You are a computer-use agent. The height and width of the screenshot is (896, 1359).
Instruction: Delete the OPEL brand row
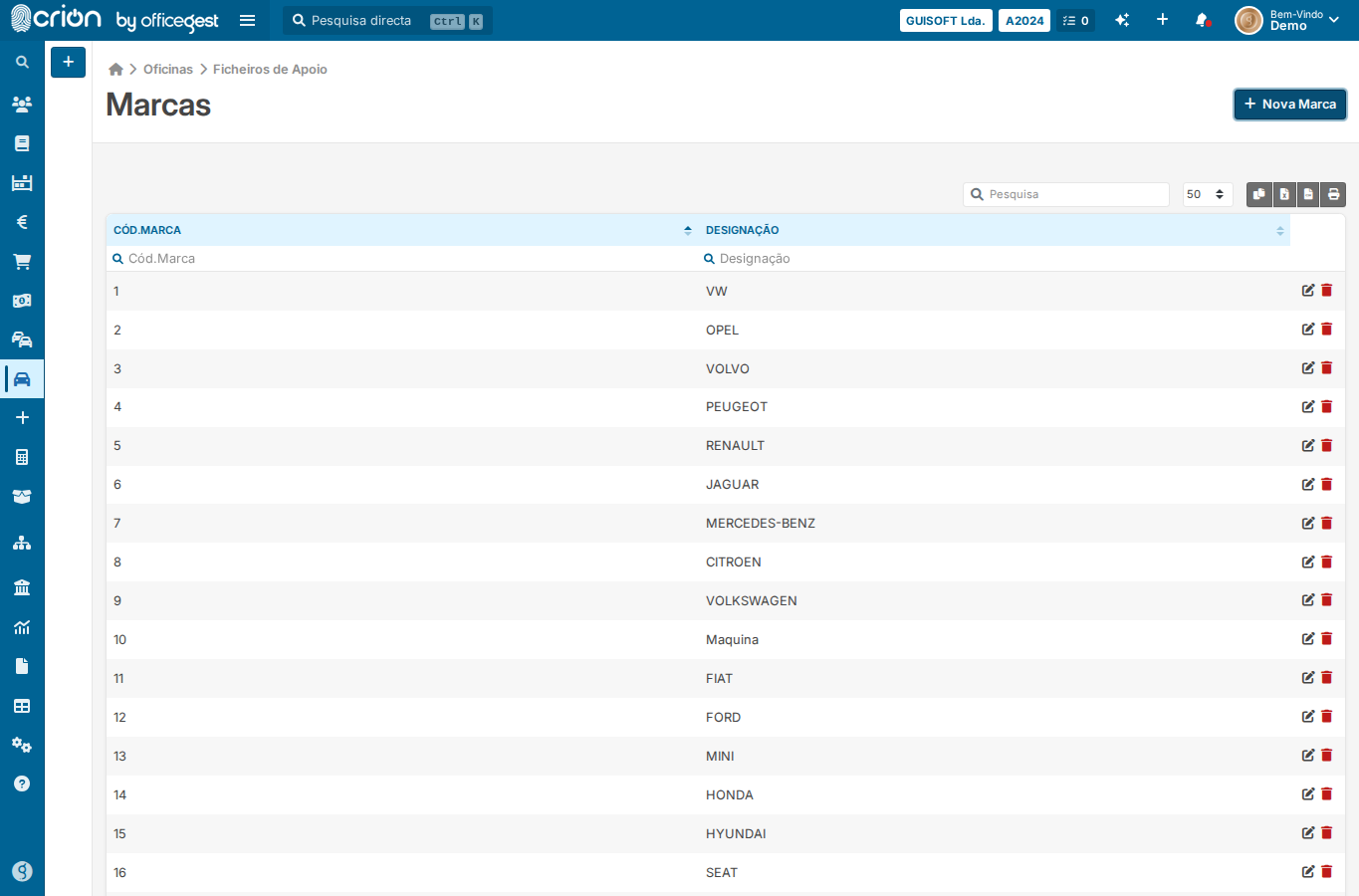click(x=1327, y=330)
